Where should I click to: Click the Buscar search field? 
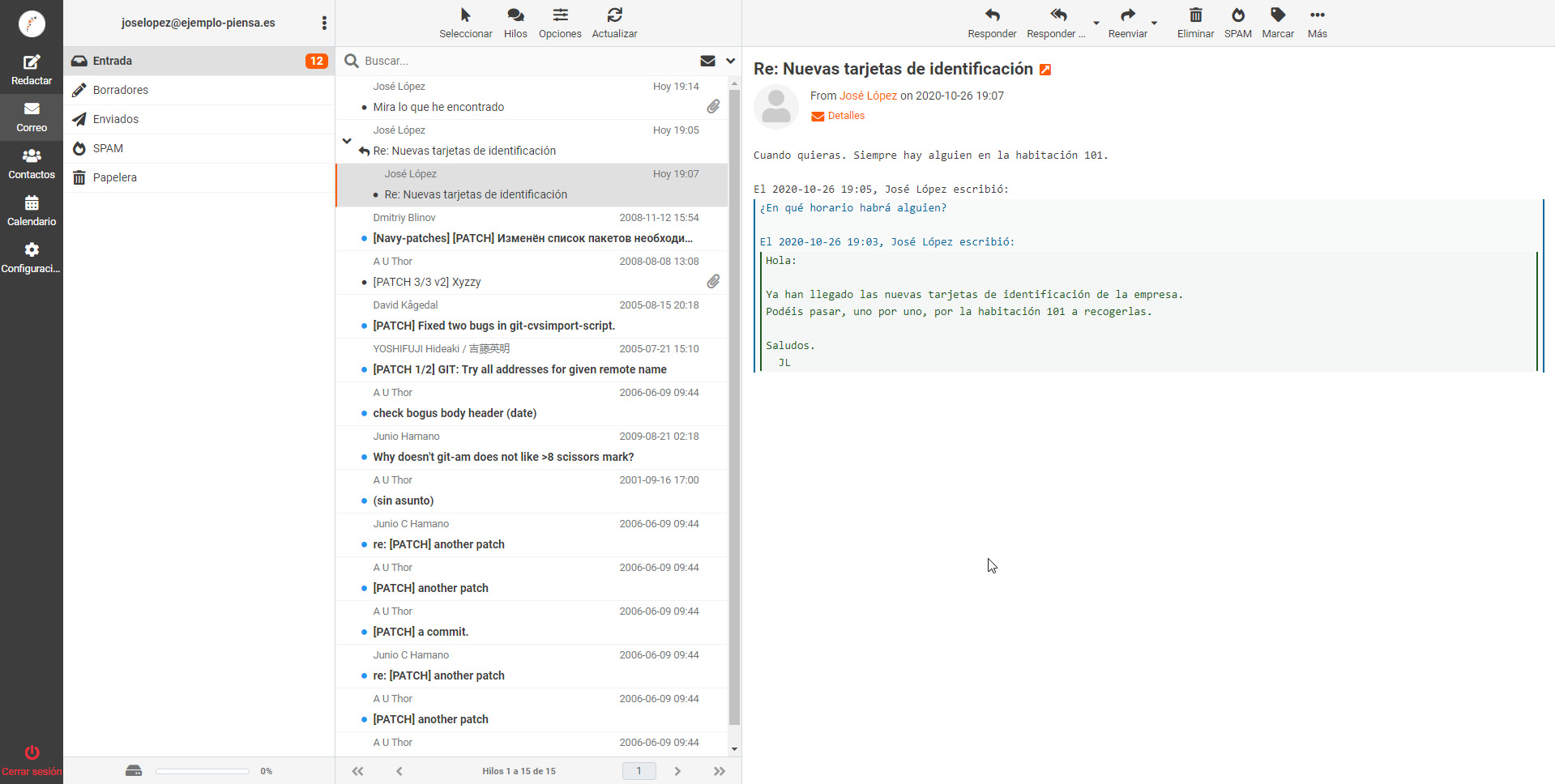tap(527, 61)
